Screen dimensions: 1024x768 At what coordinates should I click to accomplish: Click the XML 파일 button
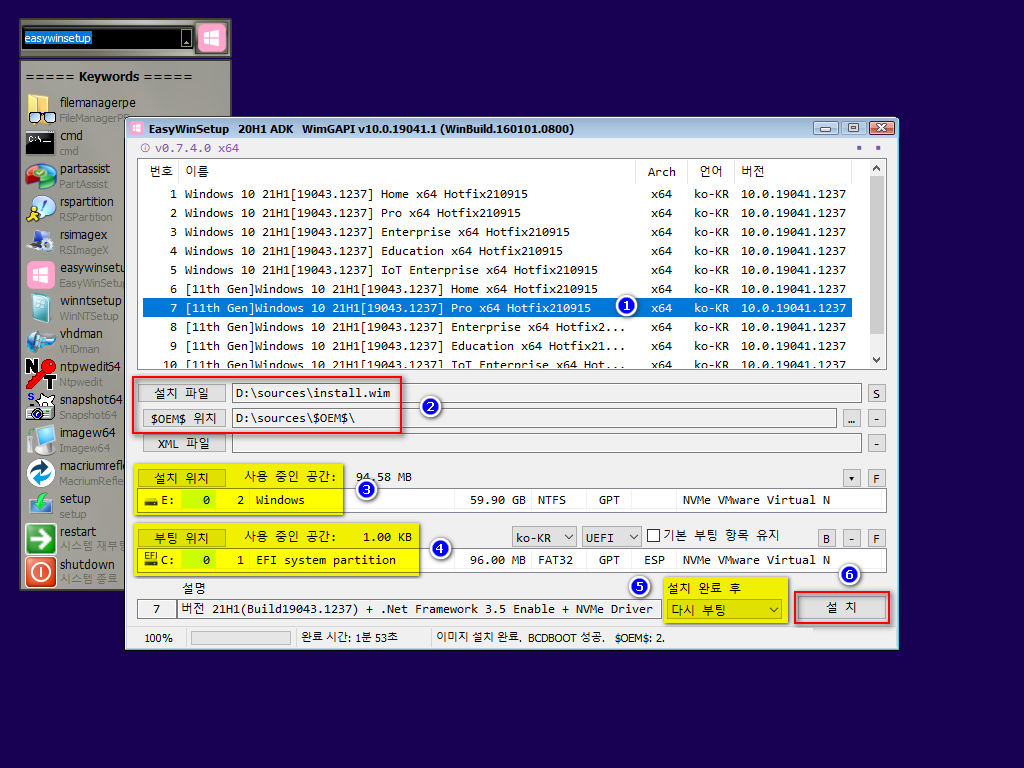(184, 443)
